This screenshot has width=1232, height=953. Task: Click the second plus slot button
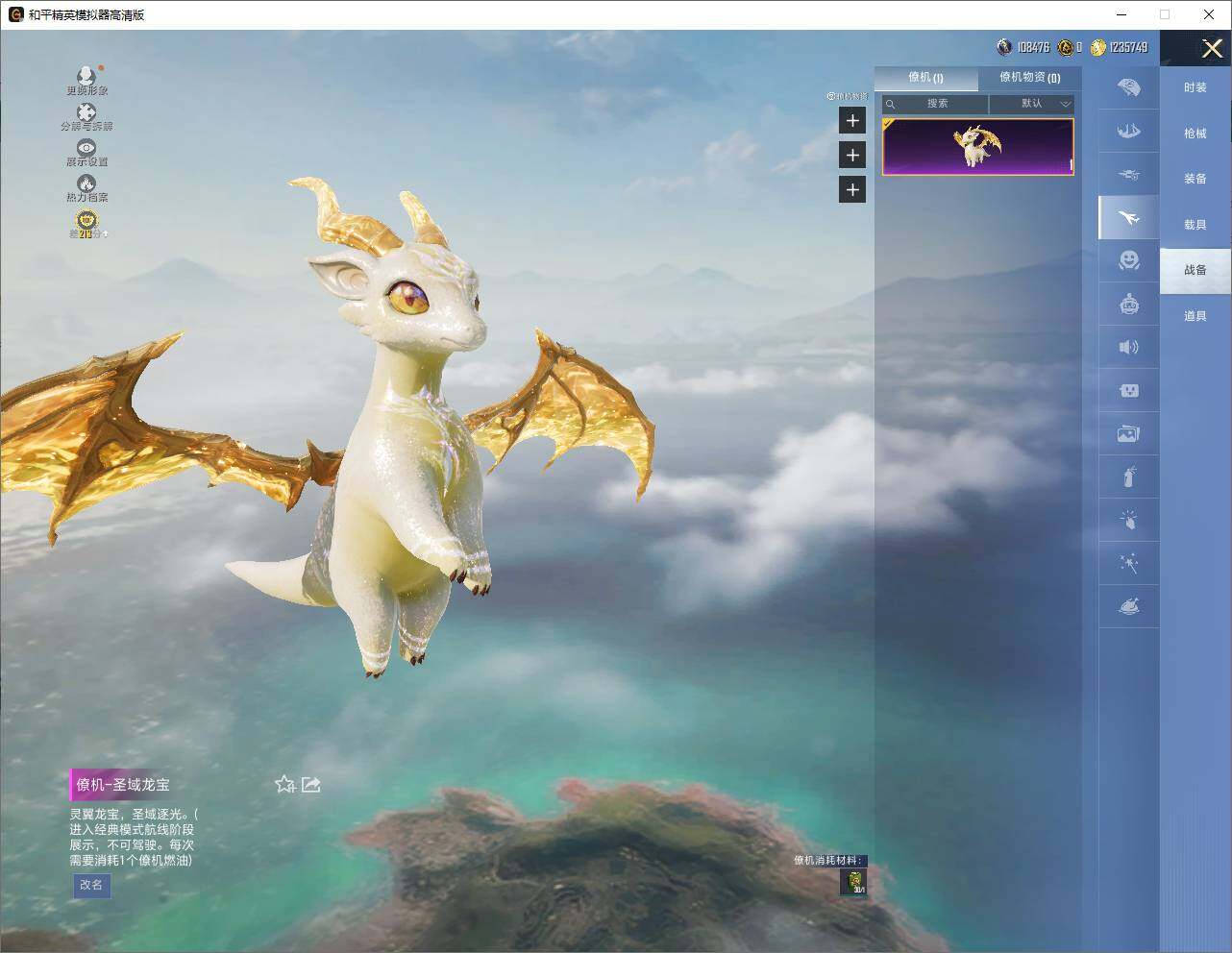click(x=852, y=155)
